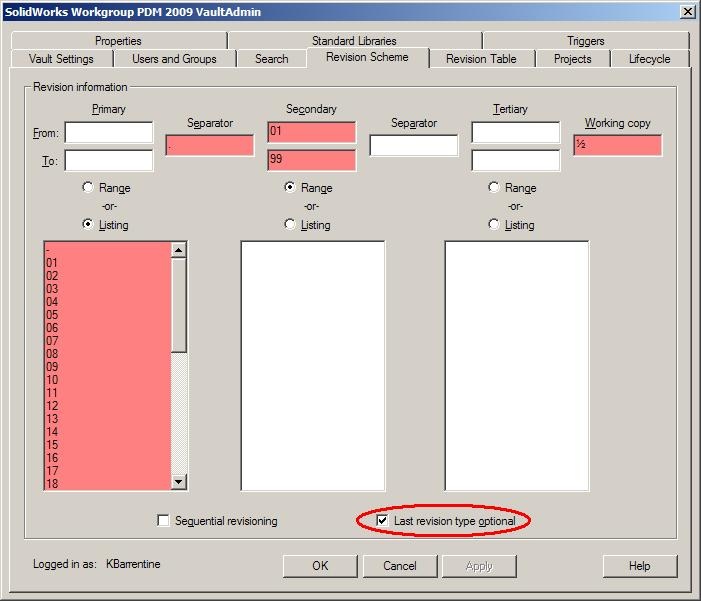Screen dimensions: 701x601
Task: Open the Revision Table tab
Action: coord(481,59)
